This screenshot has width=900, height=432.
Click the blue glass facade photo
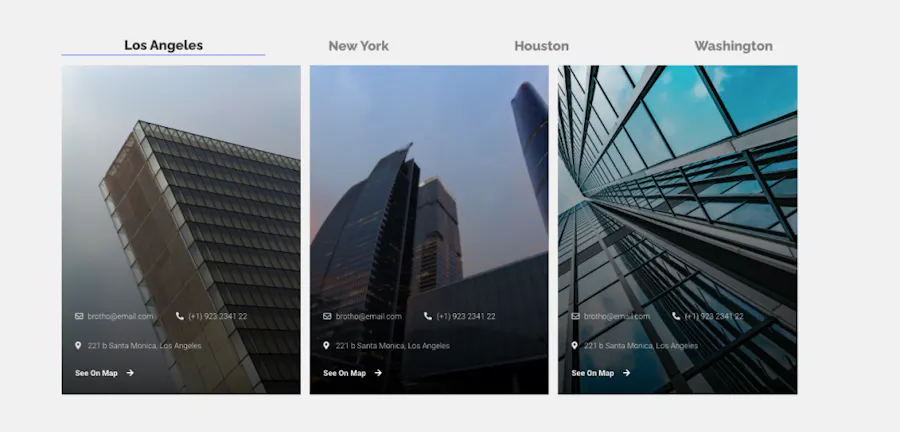tap(677, 229)
